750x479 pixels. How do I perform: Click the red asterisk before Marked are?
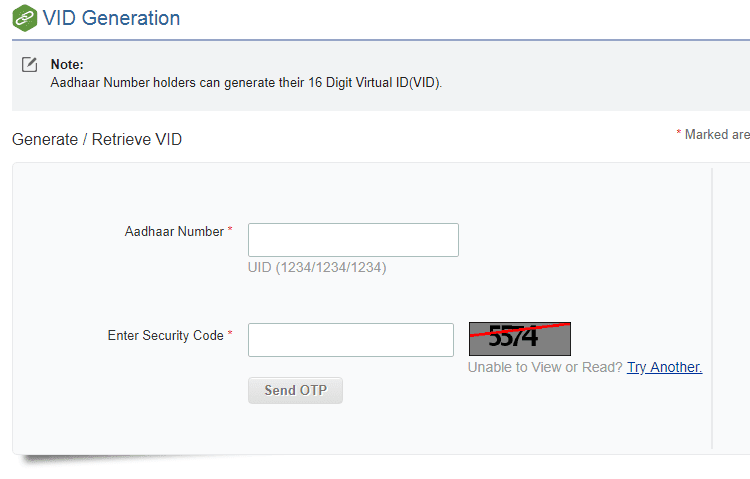(x=678, y=132)
